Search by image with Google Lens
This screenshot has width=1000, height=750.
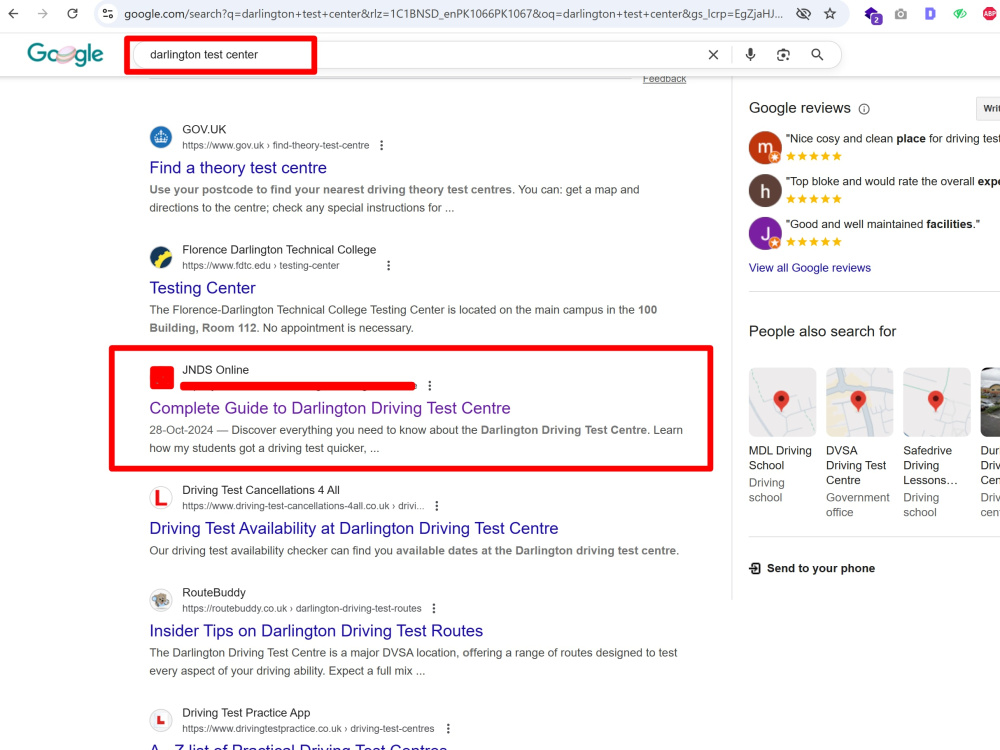click(783, 55)
